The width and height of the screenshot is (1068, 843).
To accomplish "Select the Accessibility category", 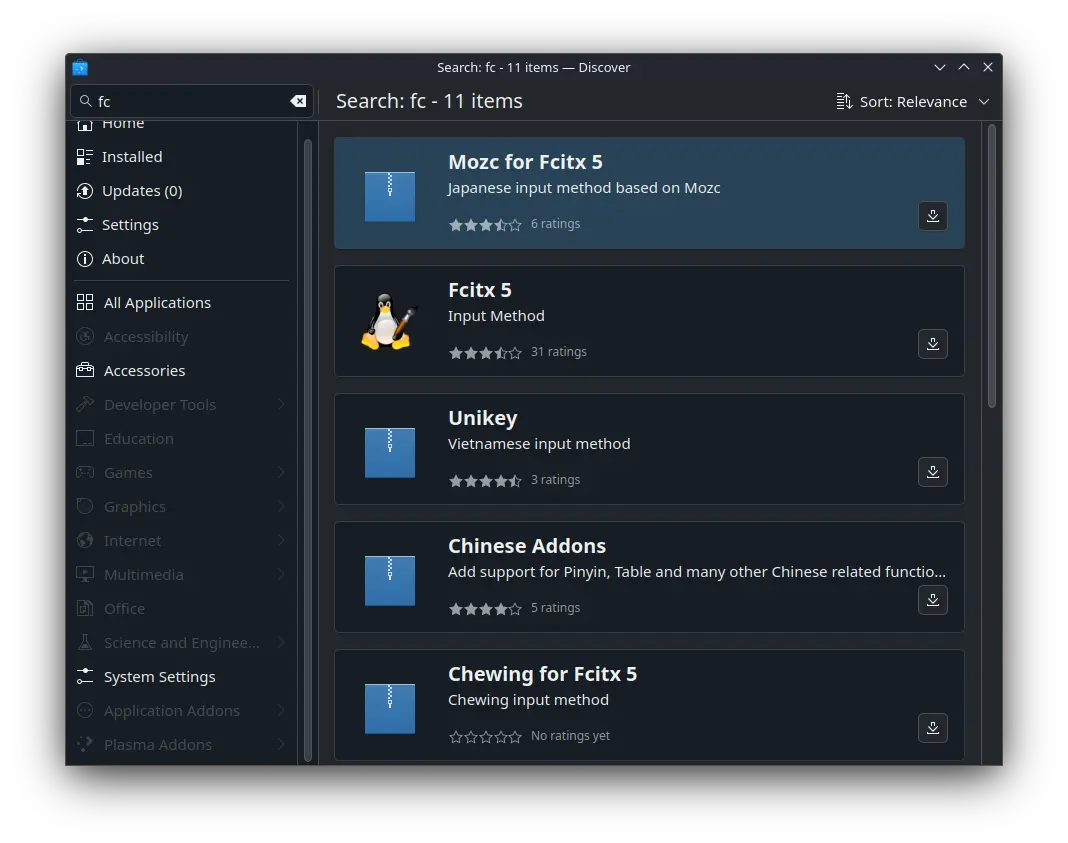I will tap(182, 336).
